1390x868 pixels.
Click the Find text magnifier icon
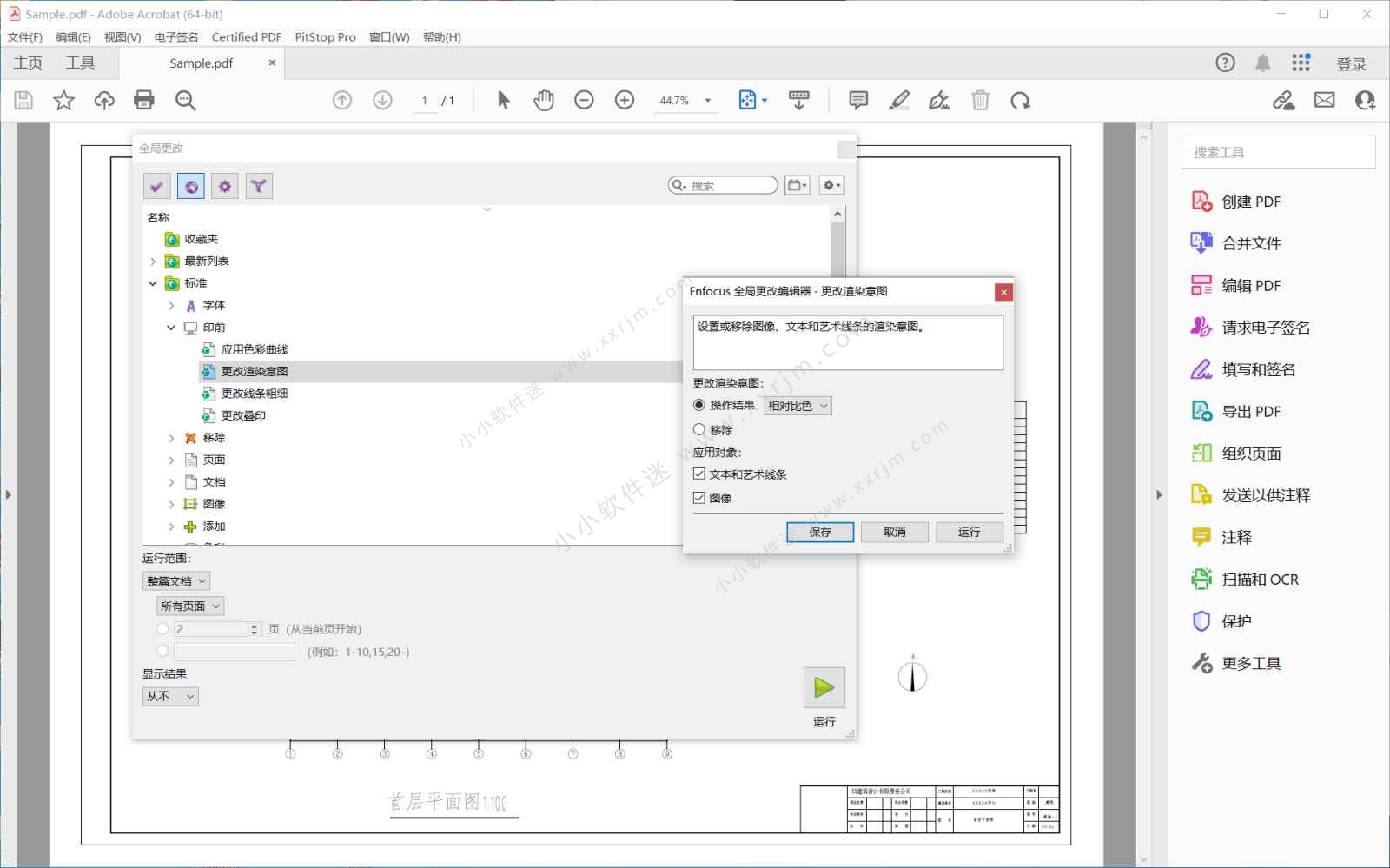coord(185,101)
